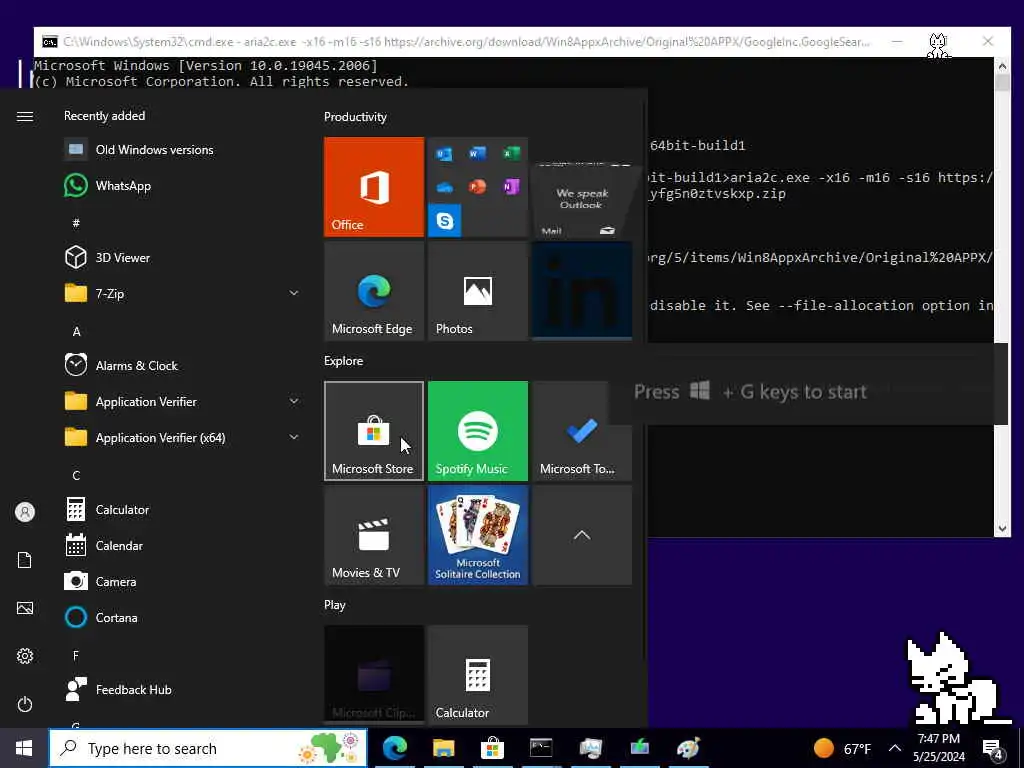Open the Photos tile
Viewport: 1024px width, 768px height.
coord(477,291)
